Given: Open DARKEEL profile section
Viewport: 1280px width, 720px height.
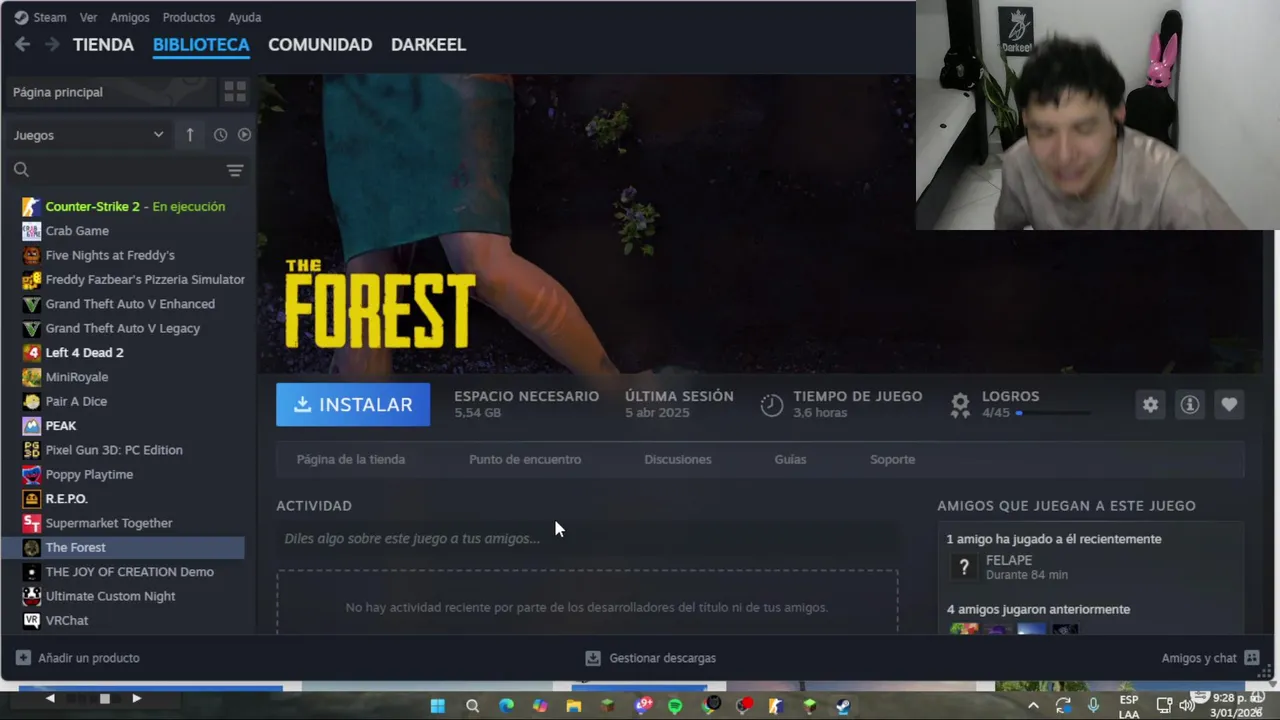Looking at the screenshot, I should [428, 44].
